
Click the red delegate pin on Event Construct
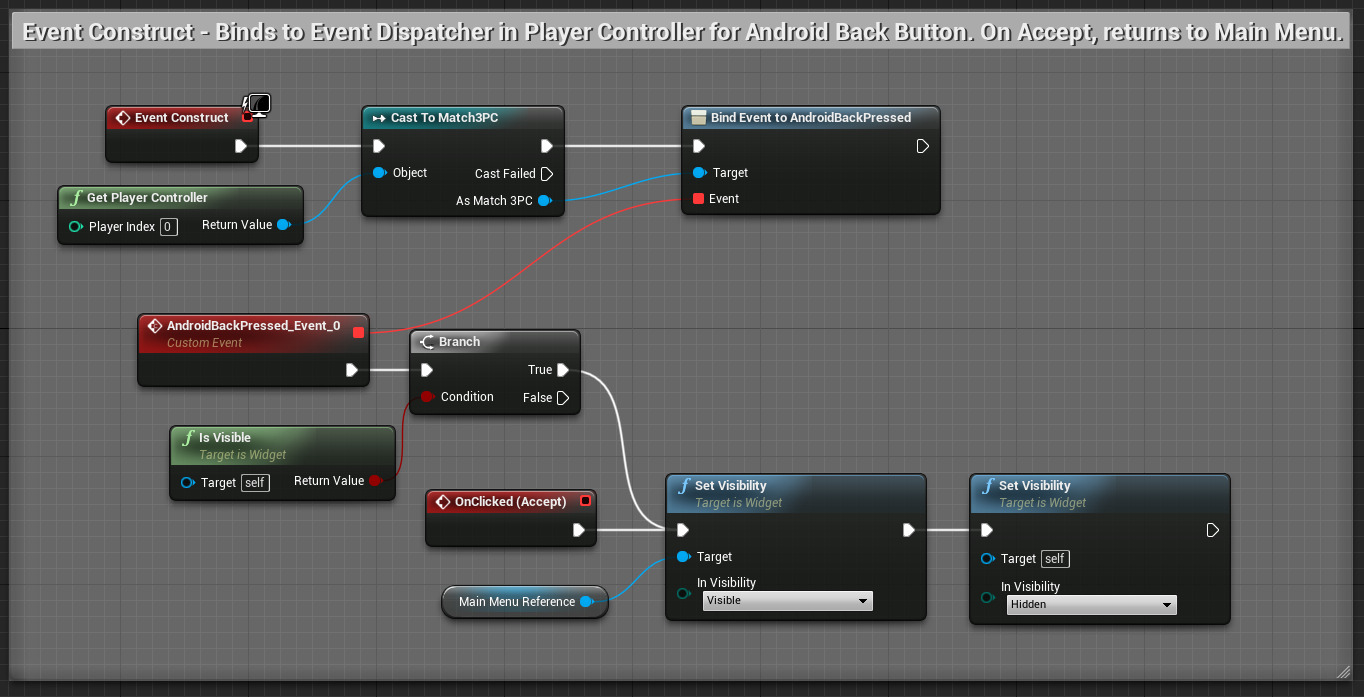point(246,117)
